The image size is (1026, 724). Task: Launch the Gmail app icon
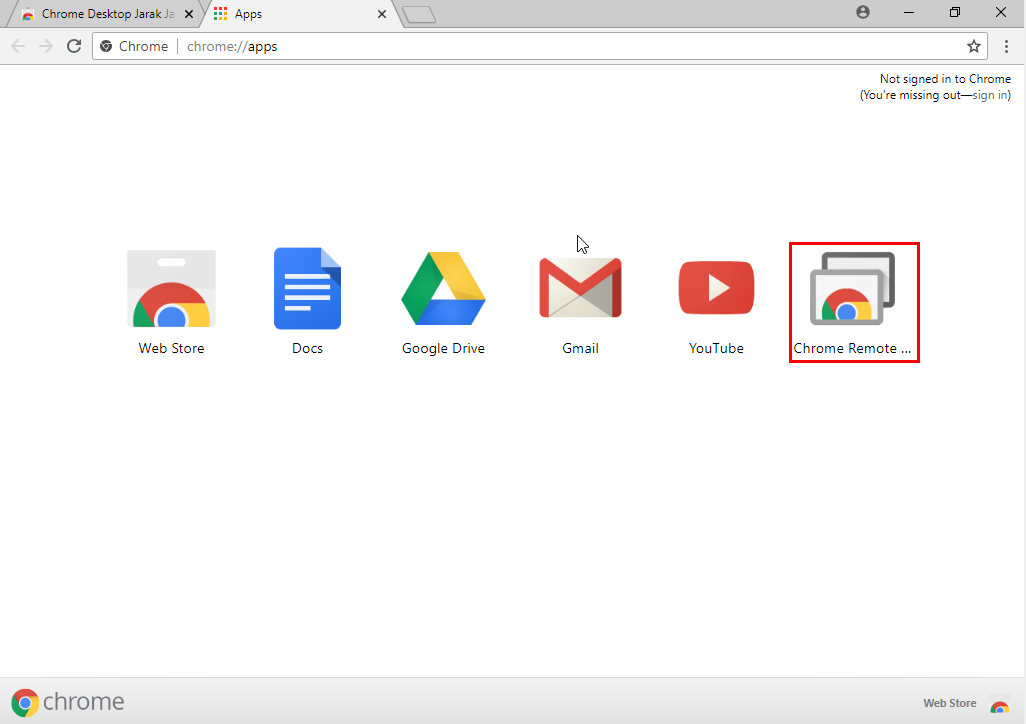[x=580, y=288]
